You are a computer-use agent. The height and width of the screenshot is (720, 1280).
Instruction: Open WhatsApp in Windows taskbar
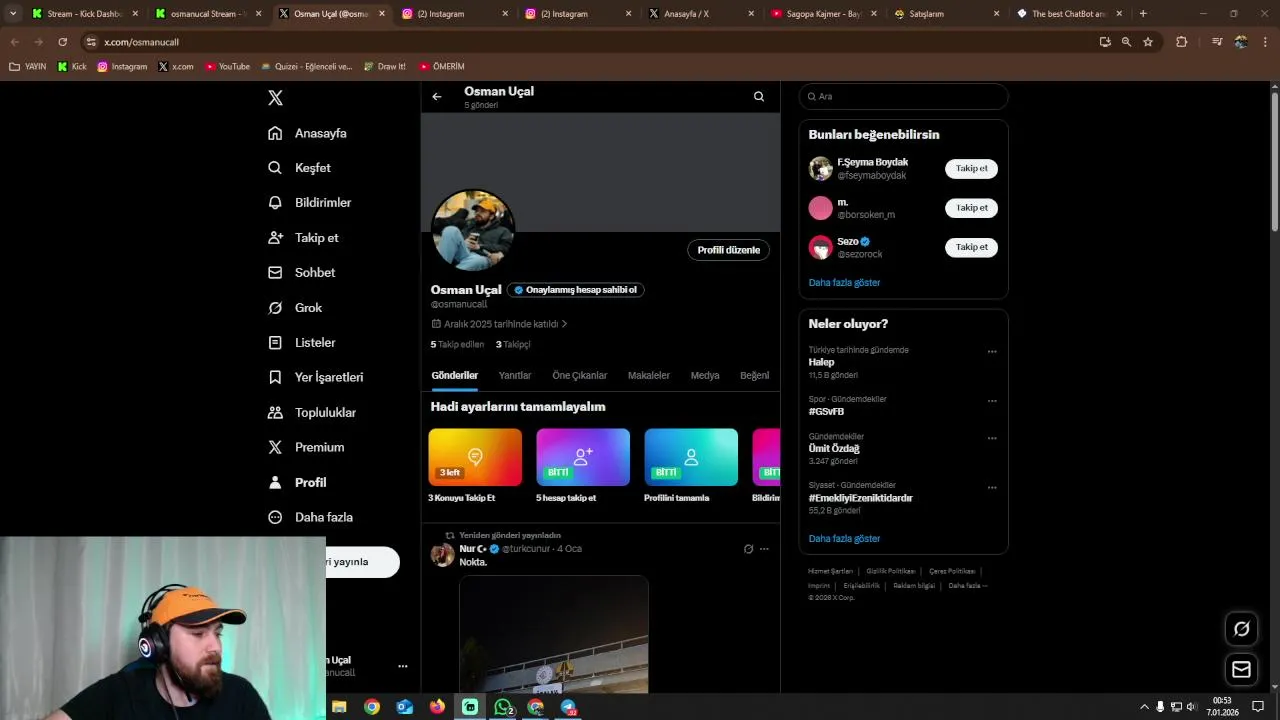click(x=503, y=707)
